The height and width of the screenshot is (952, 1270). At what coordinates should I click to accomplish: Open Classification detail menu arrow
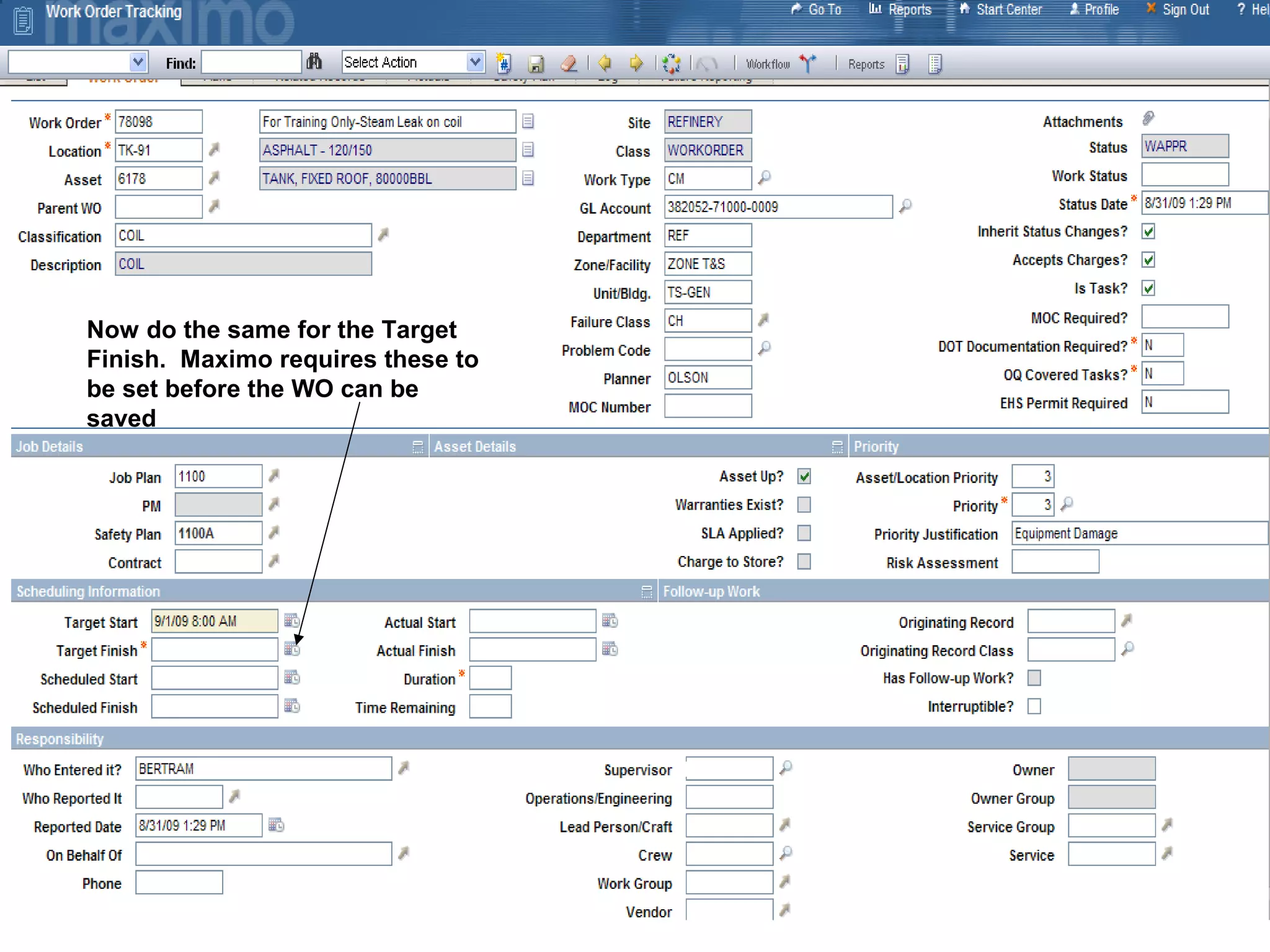click(x=384, y=234)
